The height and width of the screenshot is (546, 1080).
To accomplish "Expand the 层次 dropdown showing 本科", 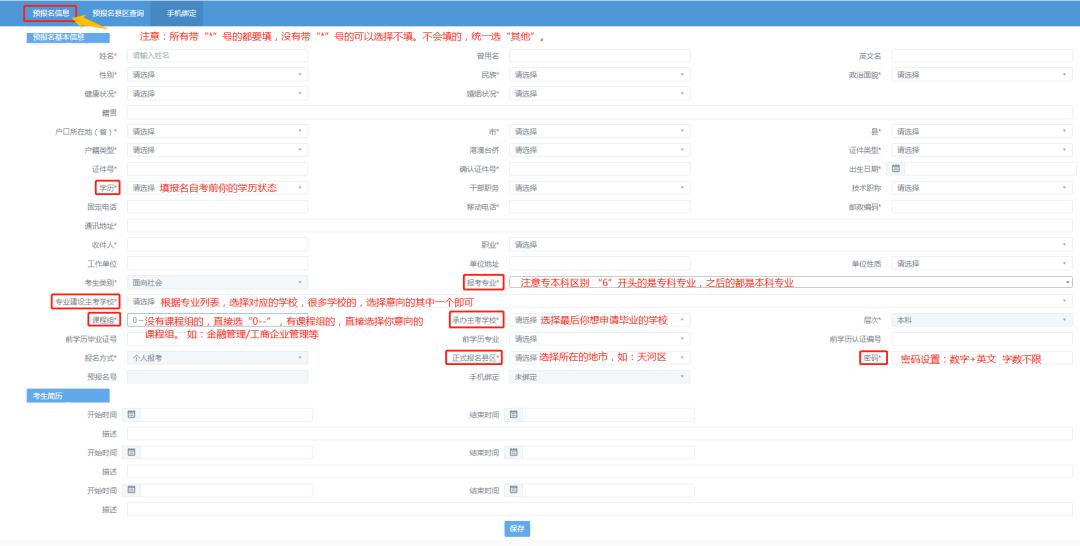I will [981, 320].
